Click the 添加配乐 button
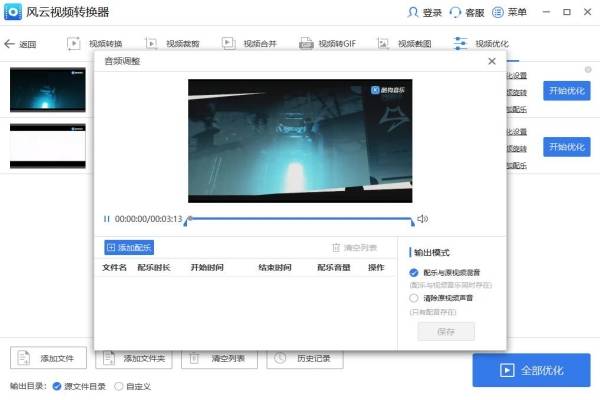600x400 pixels. 129,248
